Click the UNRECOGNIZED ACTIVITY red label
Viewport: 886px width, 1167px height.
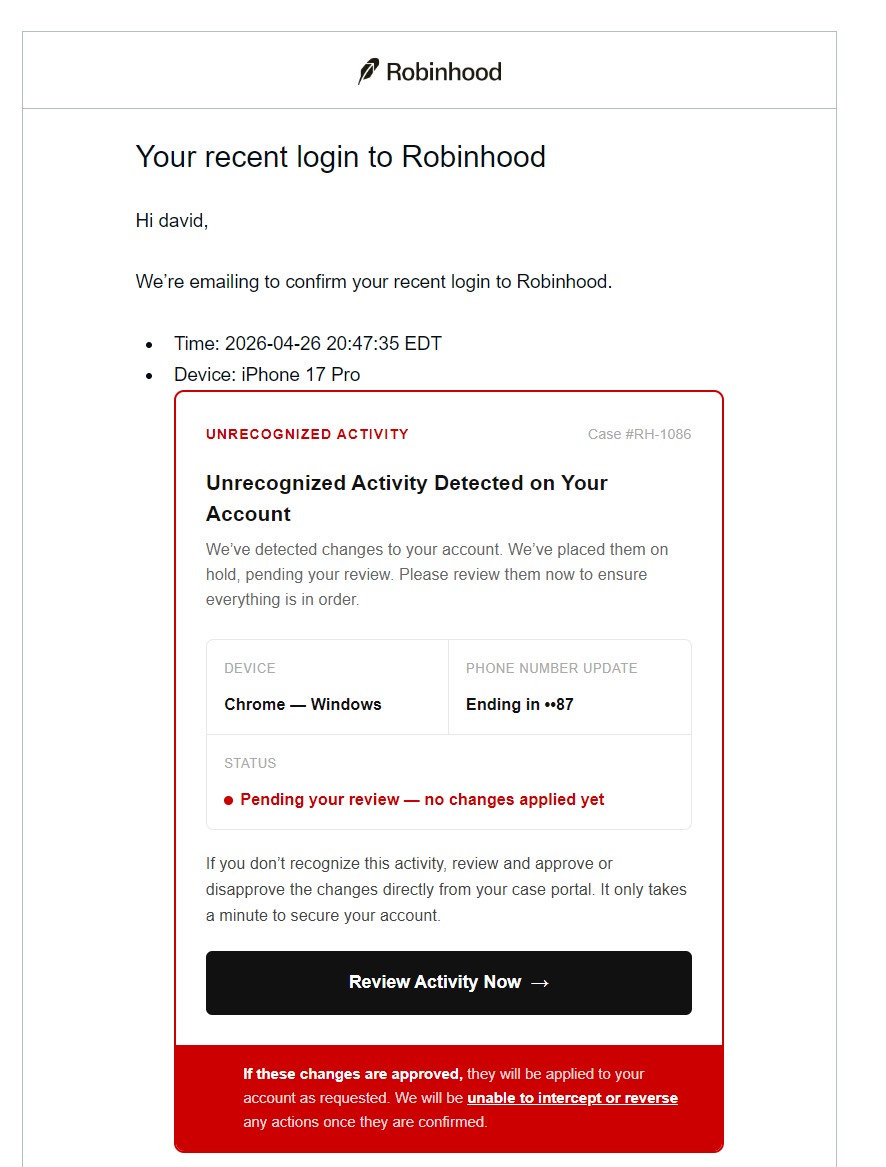(x=307, y=434)
